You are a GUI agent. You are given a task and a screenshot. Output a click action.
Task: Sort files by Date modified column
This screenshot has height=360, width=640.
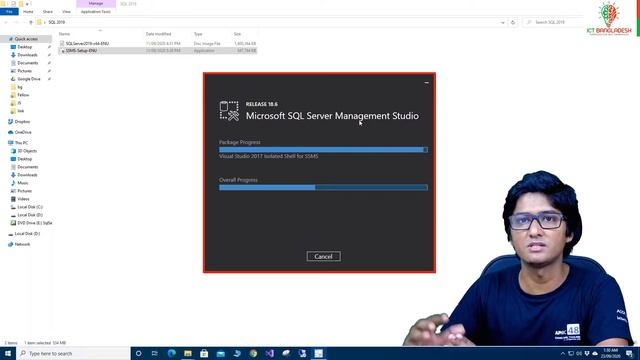[x=158, y=34]
